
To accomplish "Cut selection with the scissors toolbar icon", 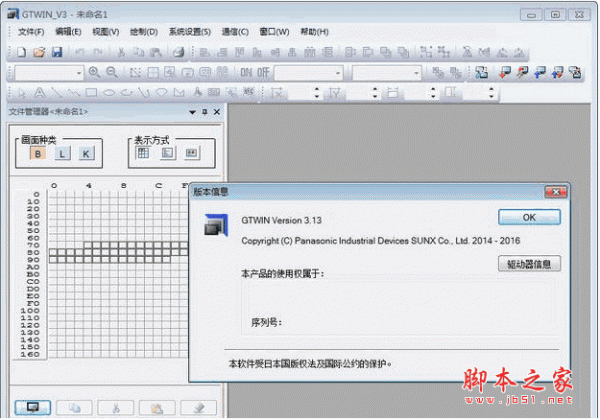I will (121, 52).
